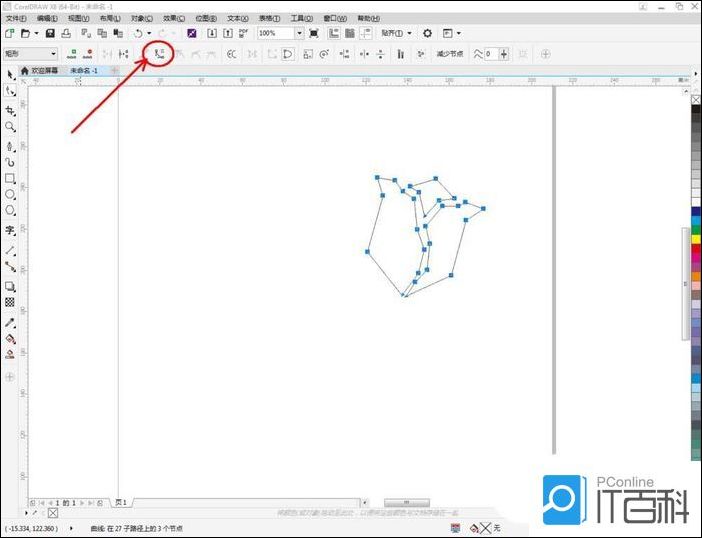Click the purple search content icon
702x538 pixels.
[192, 33]
